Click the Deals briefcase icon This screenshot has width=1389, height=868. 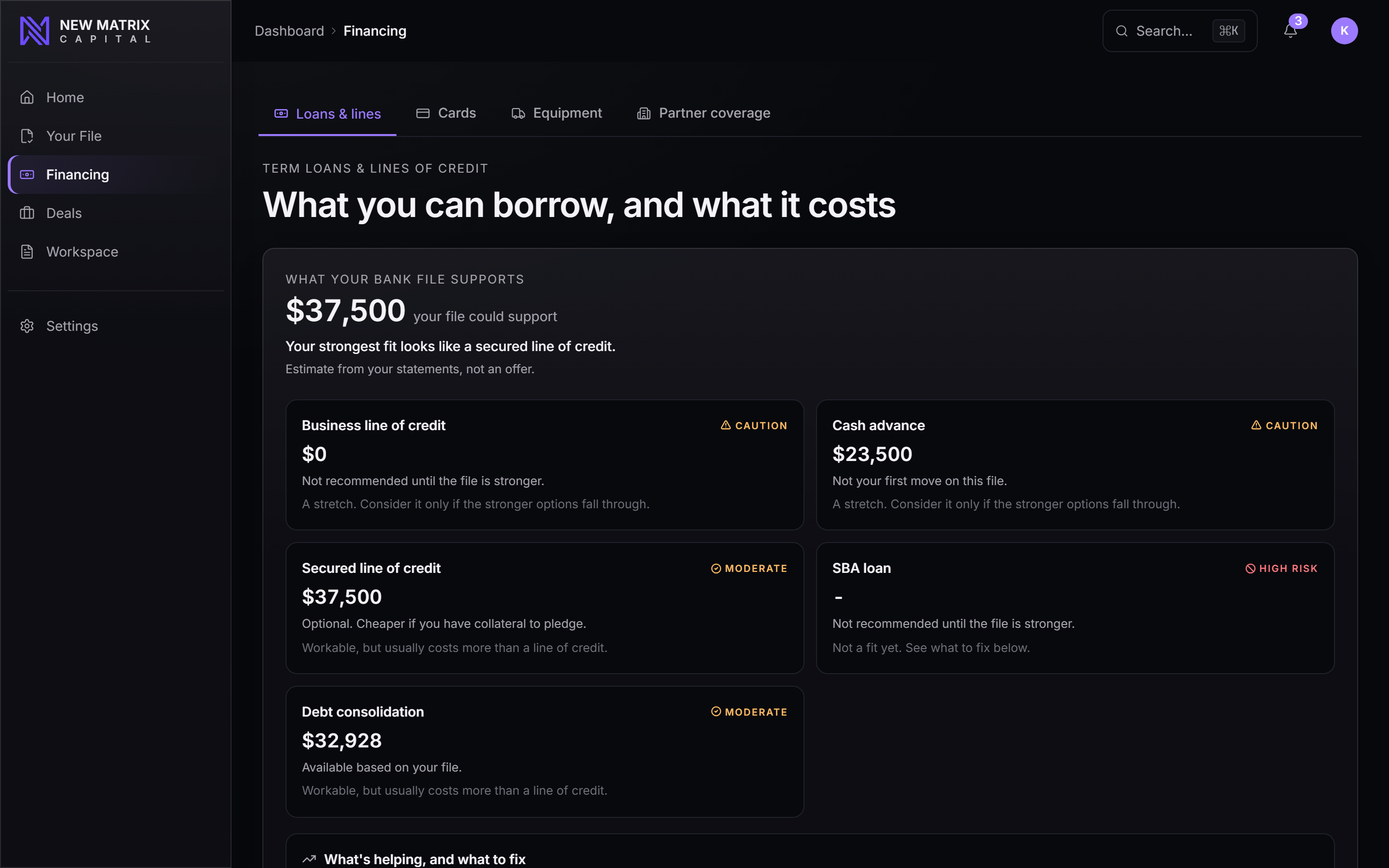[x=27, y=213]
